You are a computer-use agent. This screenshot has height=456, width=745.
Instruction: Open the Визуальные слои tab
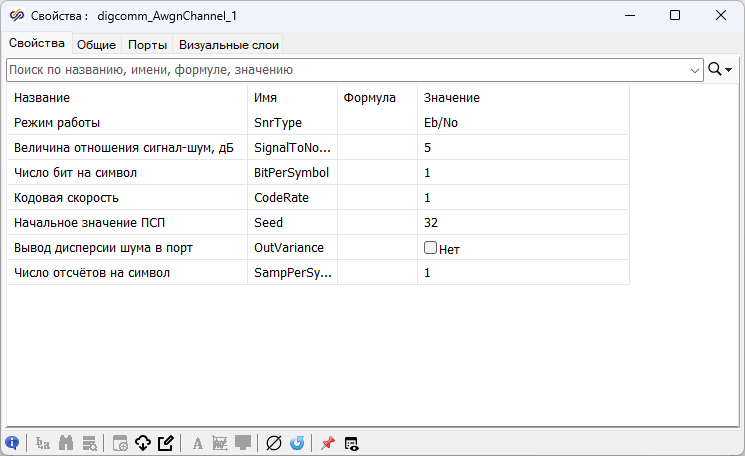[x=228, y=44]
